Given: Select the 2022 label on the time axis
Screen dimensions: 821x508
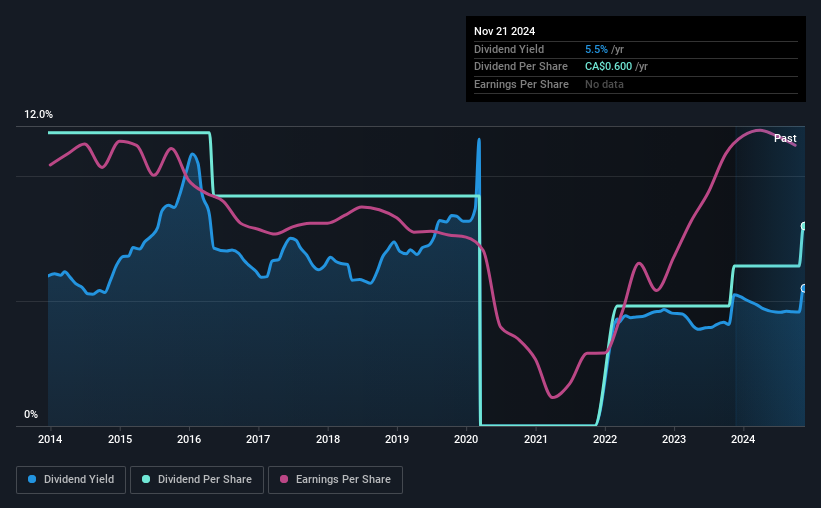Looking at the screenshot, I should pos(605,439).
